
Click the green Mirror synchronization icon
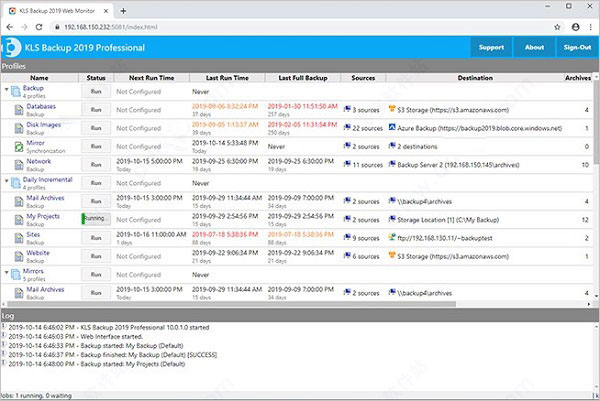coord(19,147)
